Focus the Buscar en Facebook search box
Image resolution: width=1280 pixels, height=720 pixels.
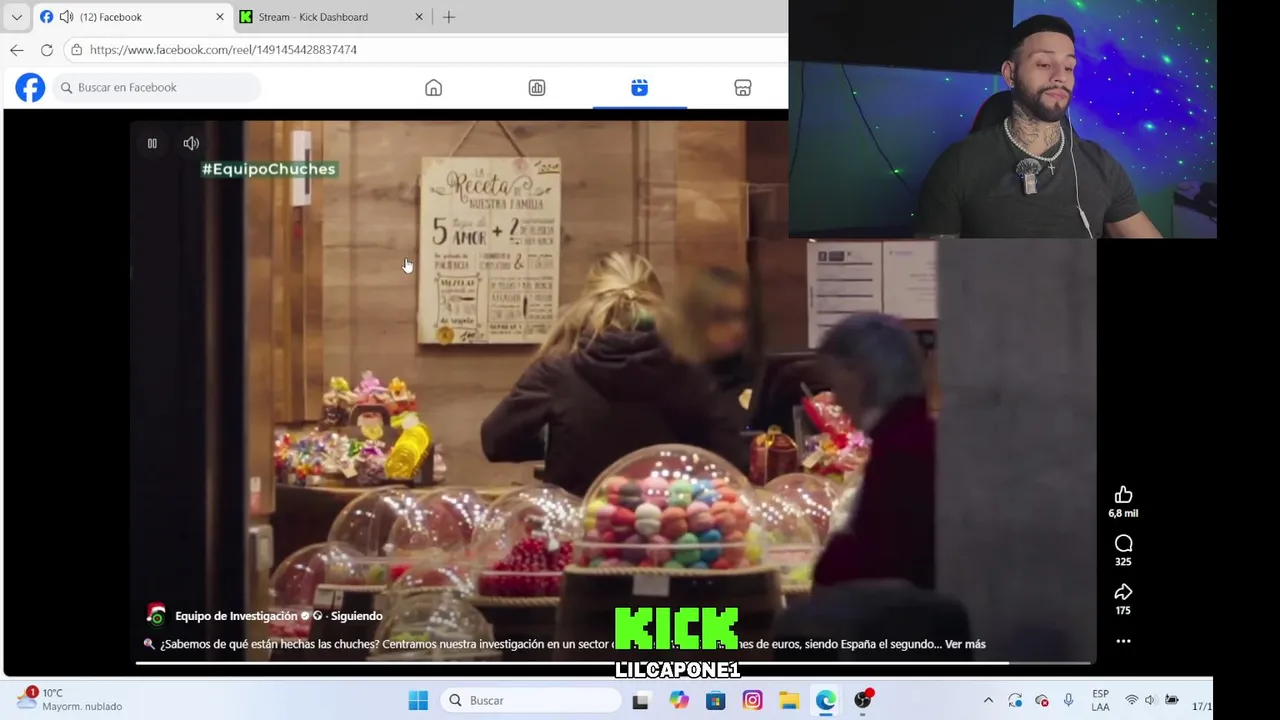point(157,88)
